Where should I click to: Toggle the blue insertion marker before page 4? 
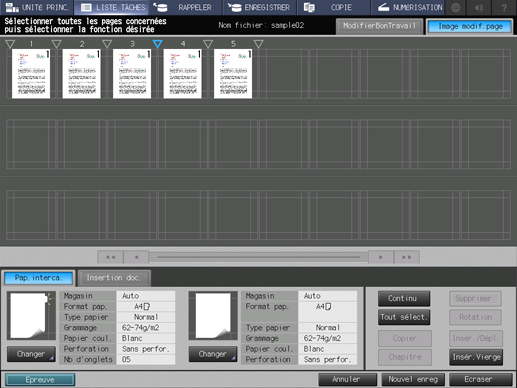(158, 44)
